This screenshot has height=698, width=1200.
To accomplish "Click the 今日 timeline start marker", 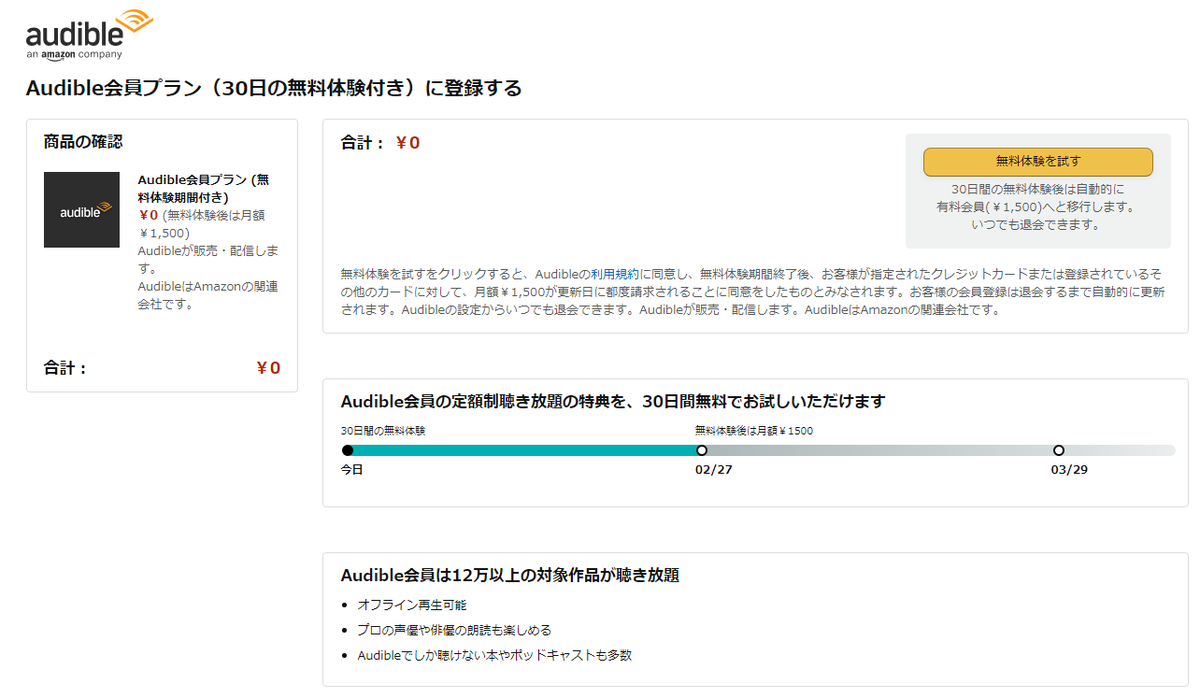I will point(347,450).
